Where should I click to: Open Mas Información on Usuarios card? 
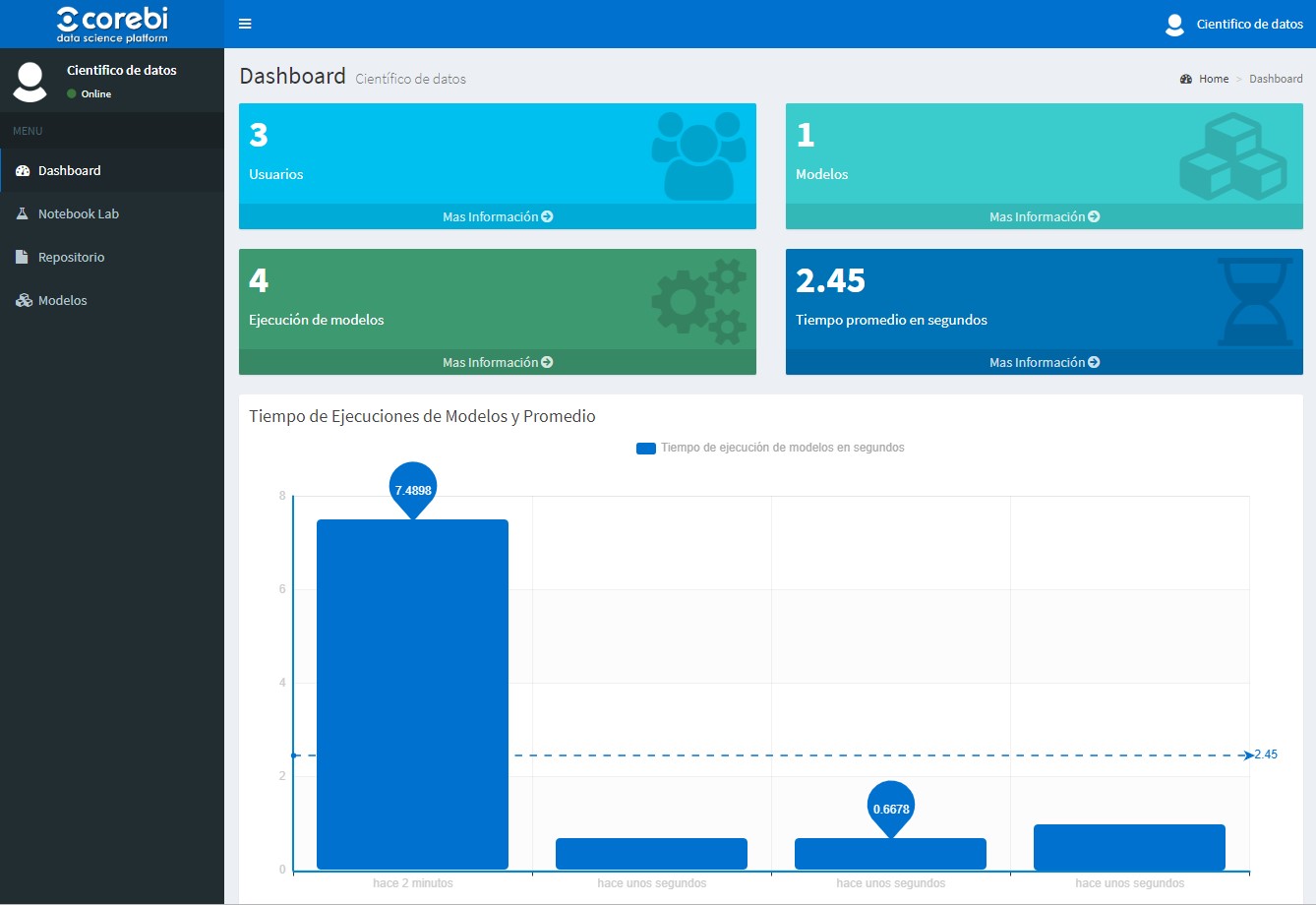click(498, 216)
